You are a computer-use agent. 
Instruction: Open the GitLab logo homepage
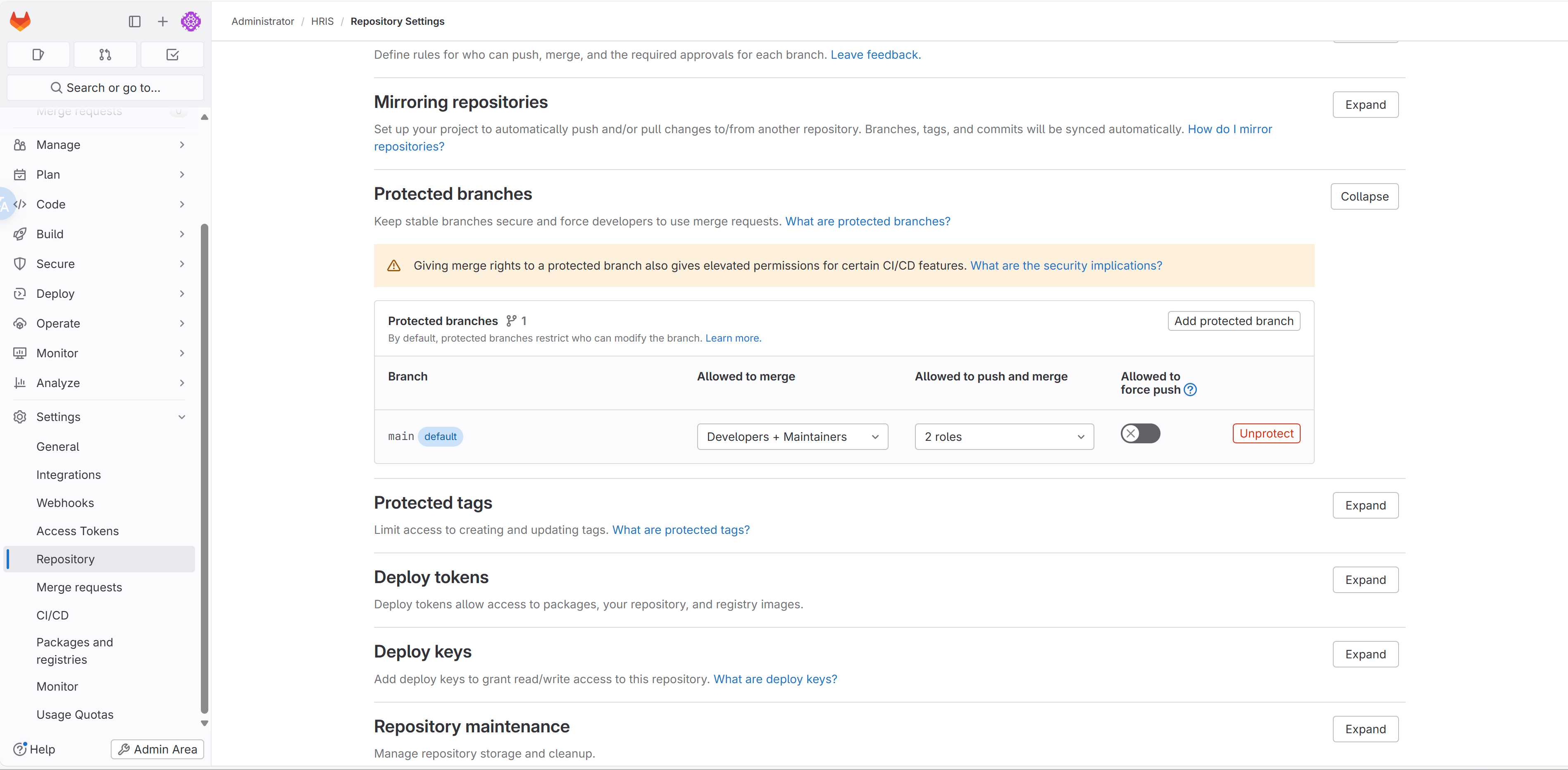(20, 22)
